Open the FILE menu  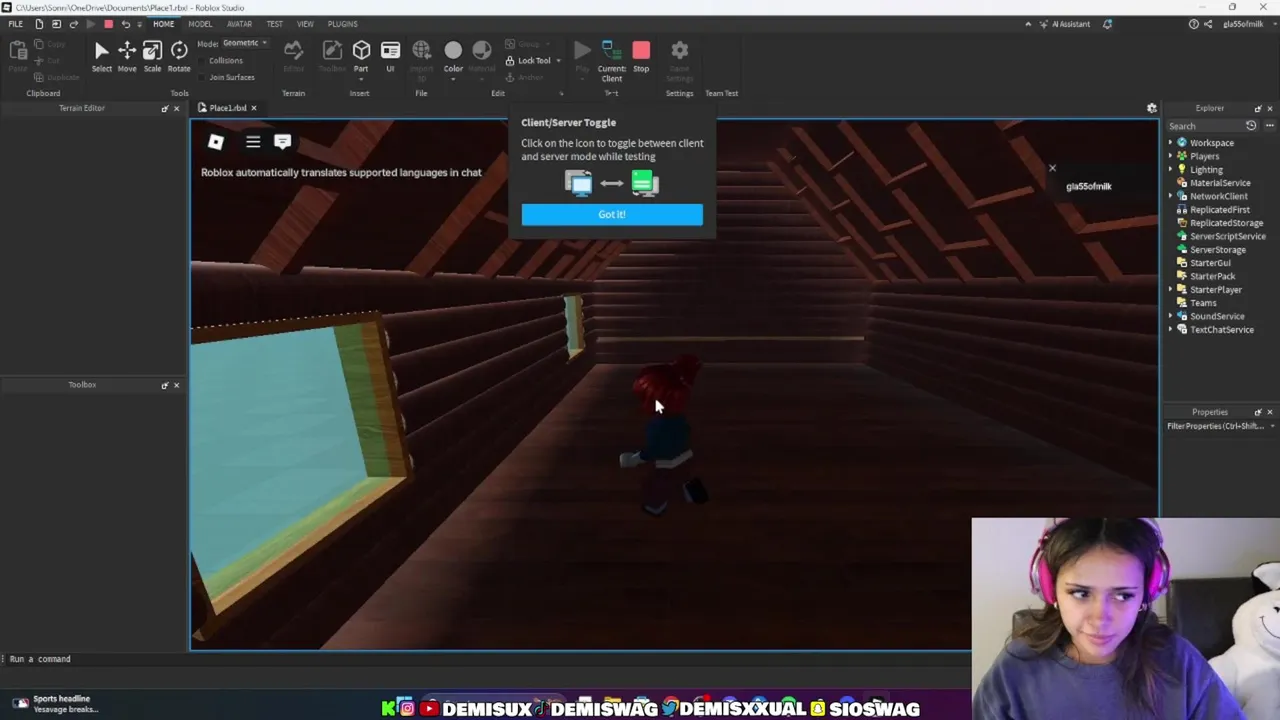point(16,24)
